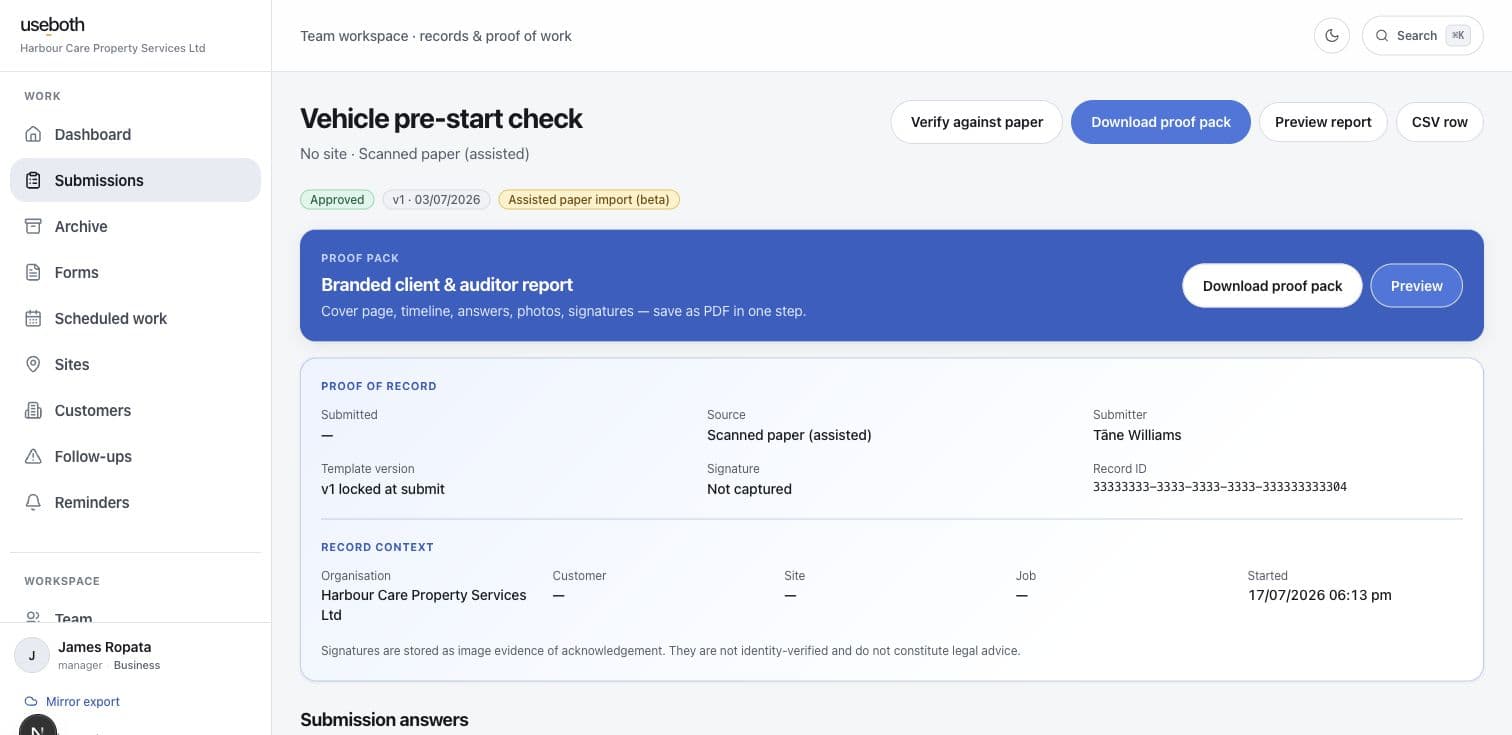1512x735 pixels.
Task: Open the Submissions section
Action: [x=135, y=180]
